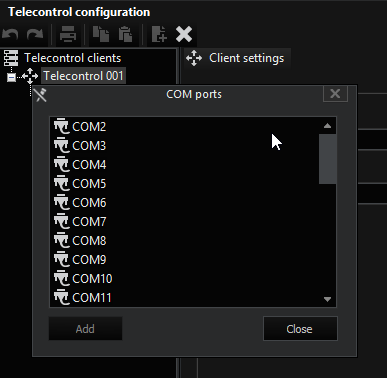Pick COM10 from the port list
This screenshot has height=378, width=387.
92,279
